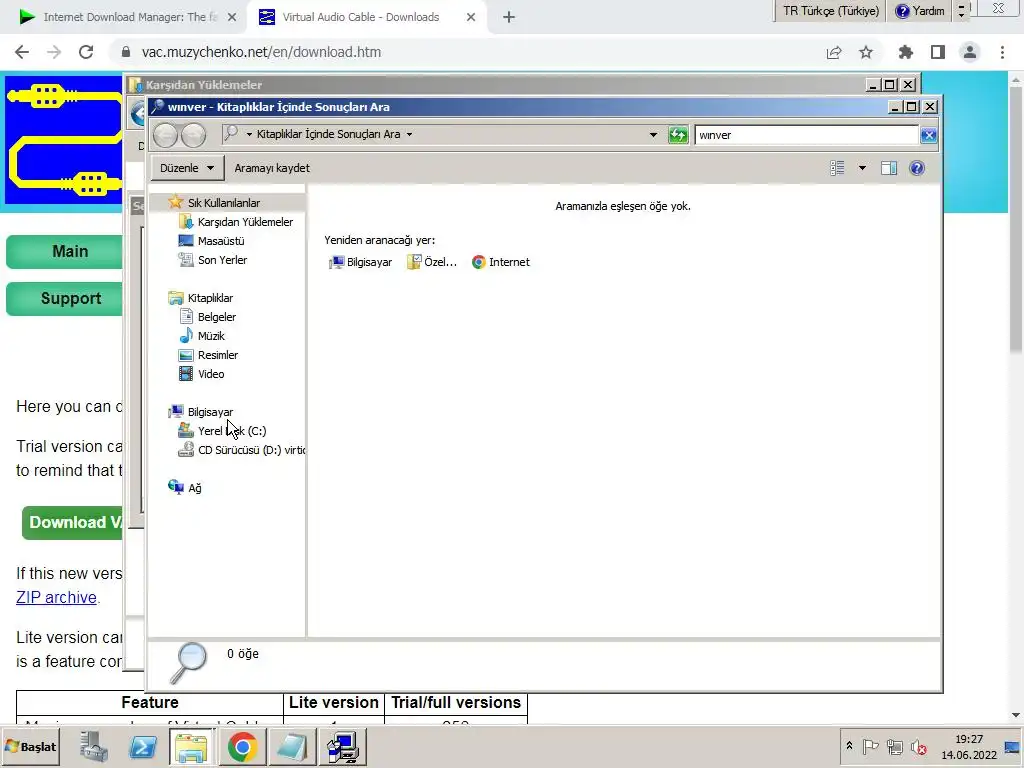Search again in Bilgisayar
The image size is (1024, 768).
pyautogui.click(x=360, y=262)
